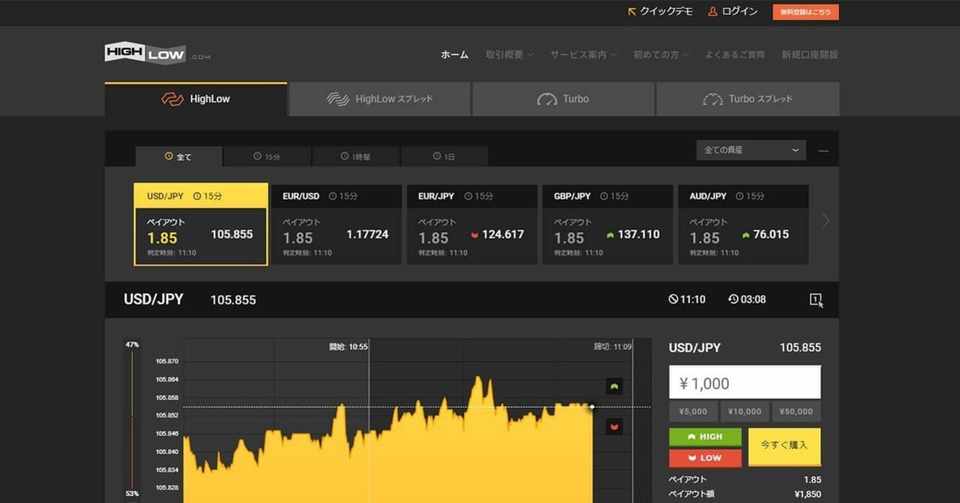Expand the 初めての方 menu
Viewport: 960px width, 503px height.
pyautogui.click(x=660, y=54)
